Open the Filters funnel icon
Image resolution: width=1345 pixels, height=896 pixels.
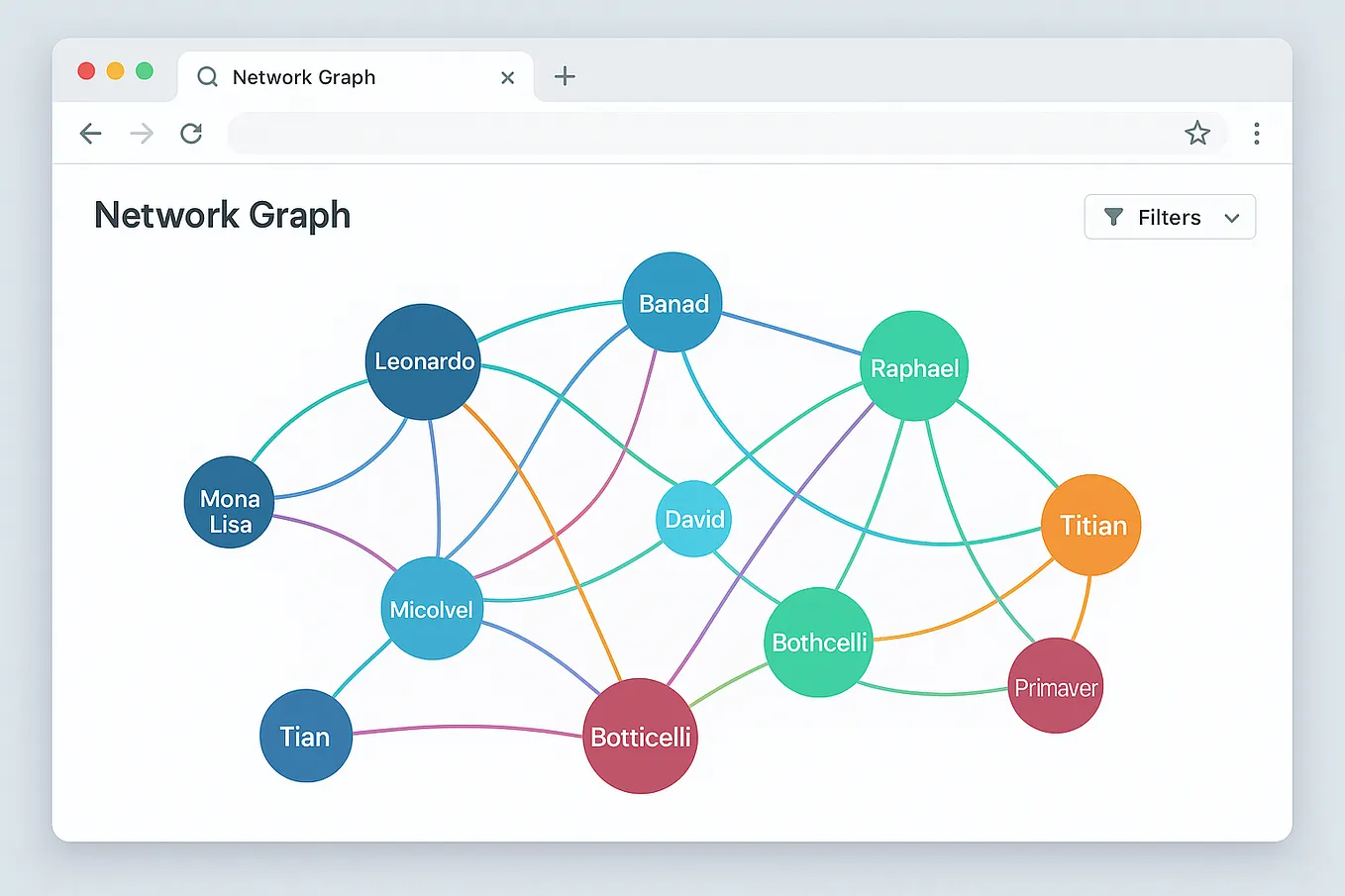point(1113,217)
